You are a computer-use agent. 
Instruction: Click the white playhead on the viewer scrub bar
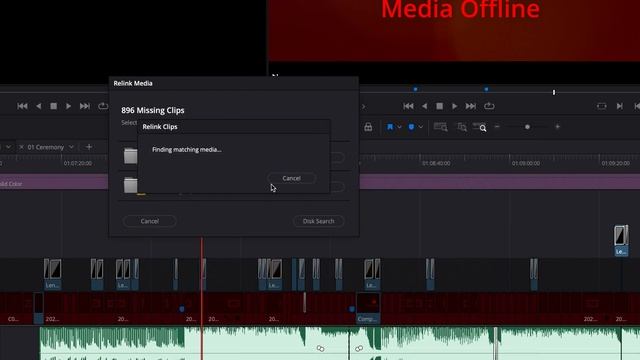coord(554,93)
